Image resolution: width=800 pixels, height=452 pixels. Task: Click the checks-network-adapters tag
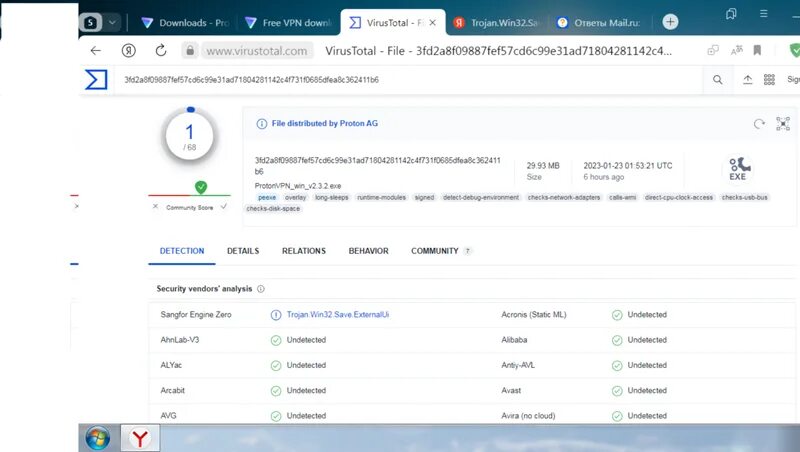[564, 197]
